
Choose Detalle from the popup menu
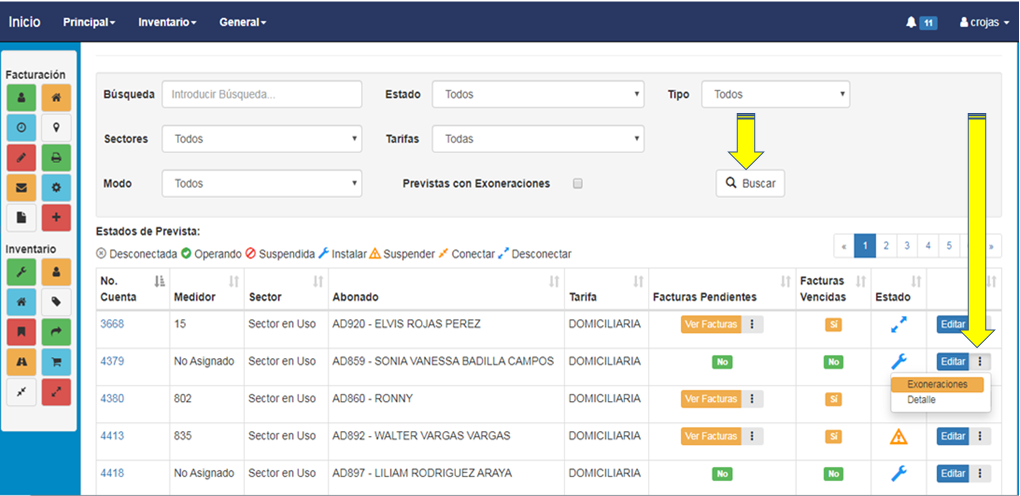[x=921, y=400]
